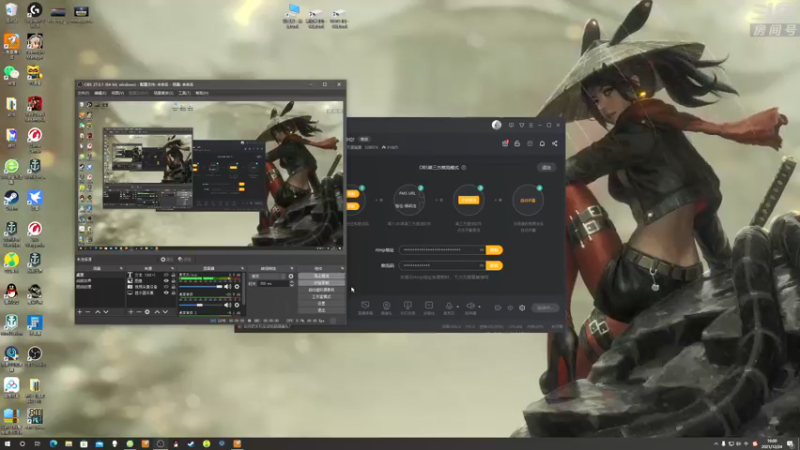The height and width of the screenshot is (450, 800).
Task: Open the Controls dock panel popout icon
Action: (x=342, y=268)
